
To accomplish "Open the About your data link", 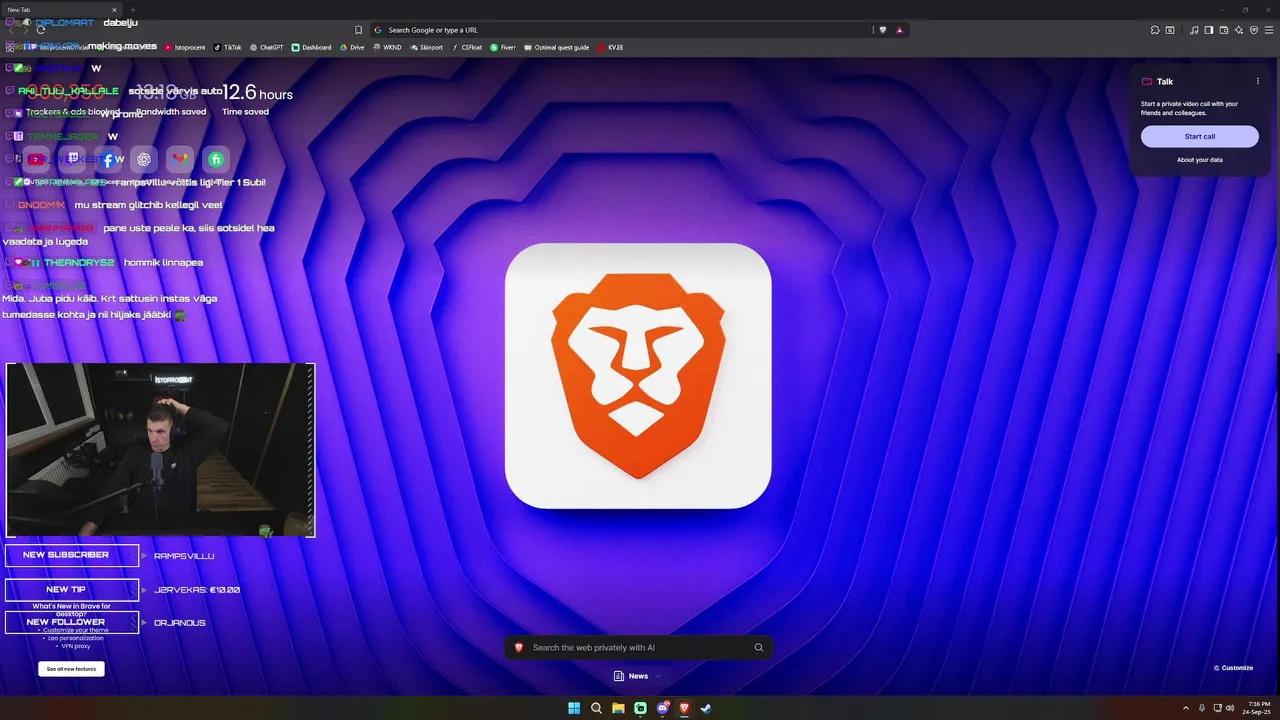I will (x=1200, y=160).
